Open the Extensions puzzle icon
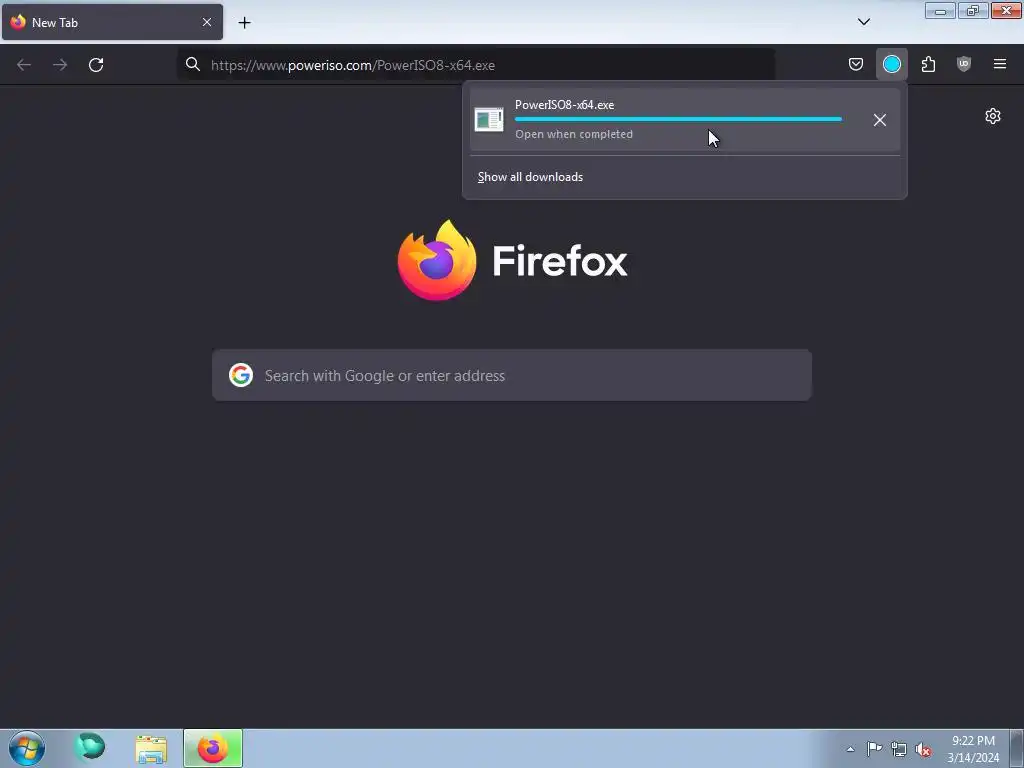 [928, 64]
